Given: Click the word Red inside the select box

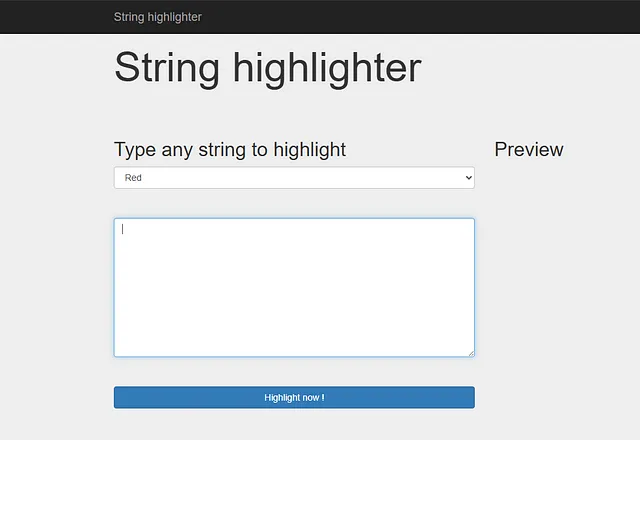Looking at the screenshot, I should pyautogui.click(x=133, y=178).
